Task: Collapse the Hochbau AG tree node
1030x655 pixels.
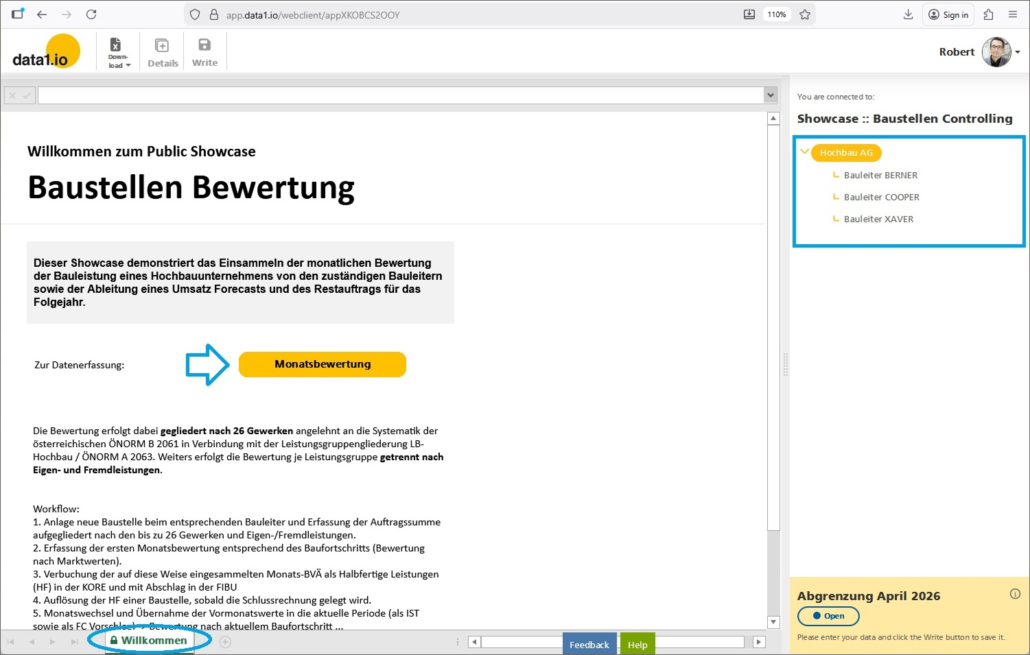Action: click(x=805, y=153)
